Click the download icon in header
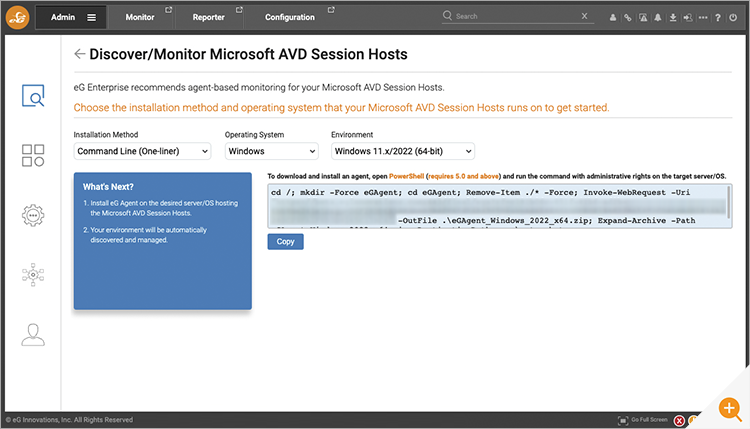 click(673, 18)
